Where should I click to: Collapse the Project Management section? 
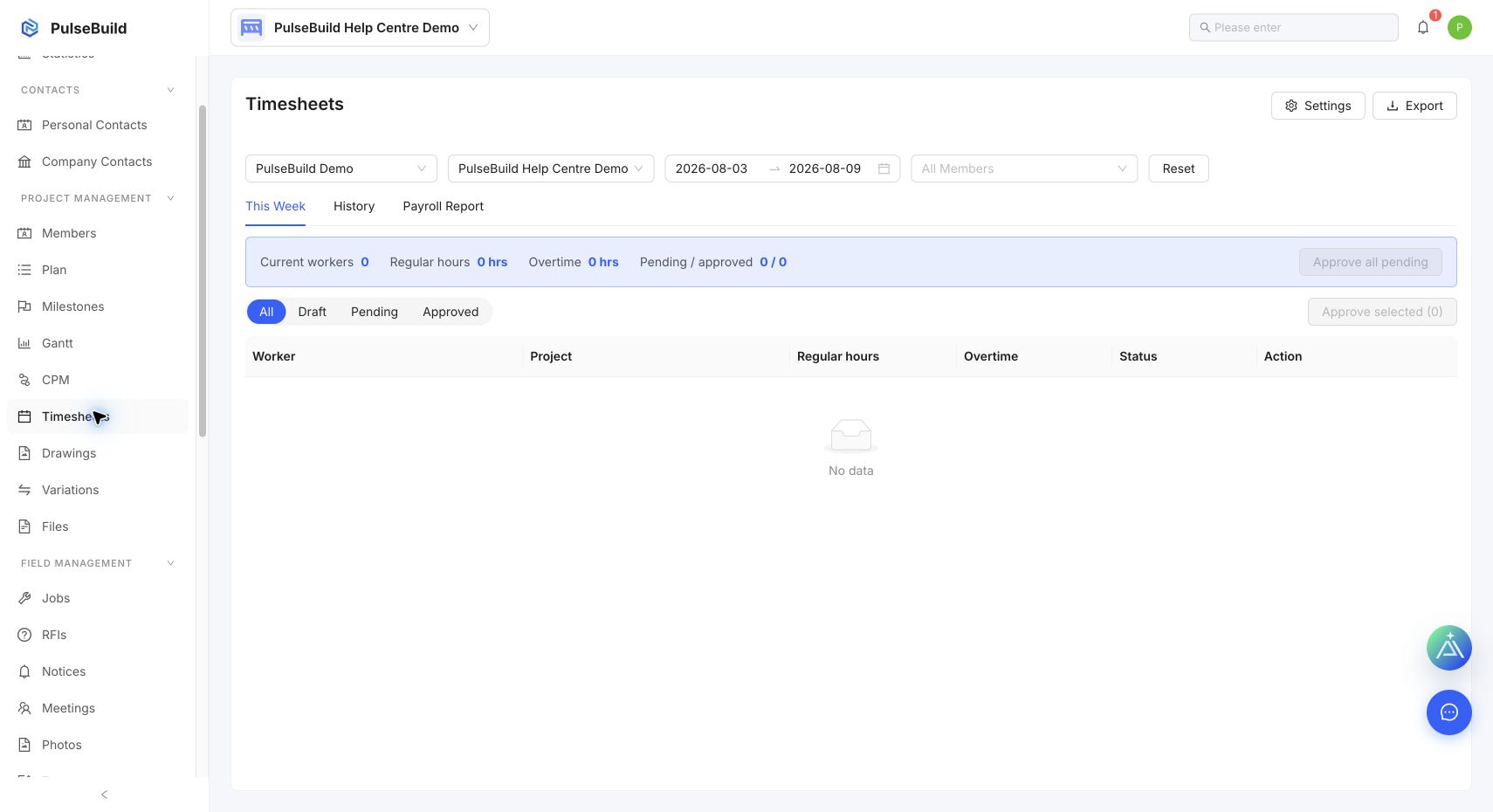tap(170, 198)
